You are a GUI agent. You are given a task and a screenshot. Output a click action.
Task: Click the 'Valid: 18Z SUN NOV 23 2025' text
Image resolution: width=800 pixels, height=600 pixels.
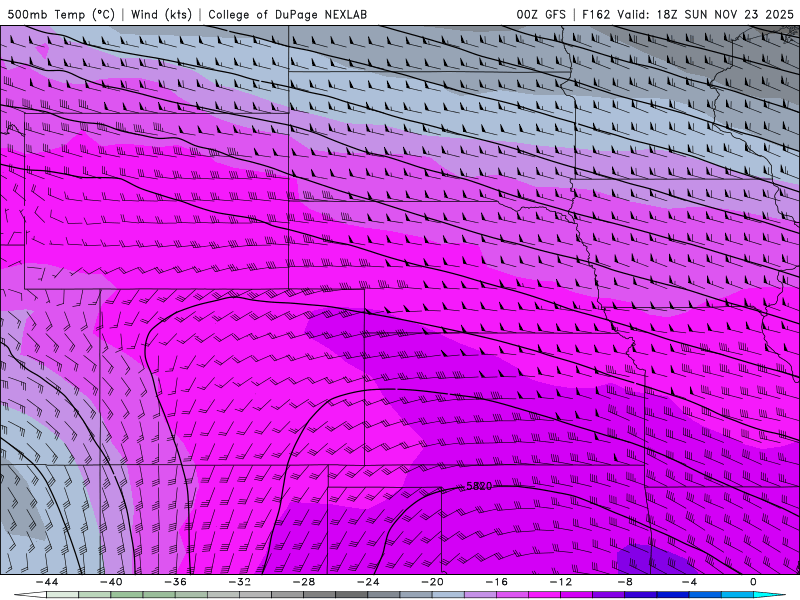click(705, 14)
